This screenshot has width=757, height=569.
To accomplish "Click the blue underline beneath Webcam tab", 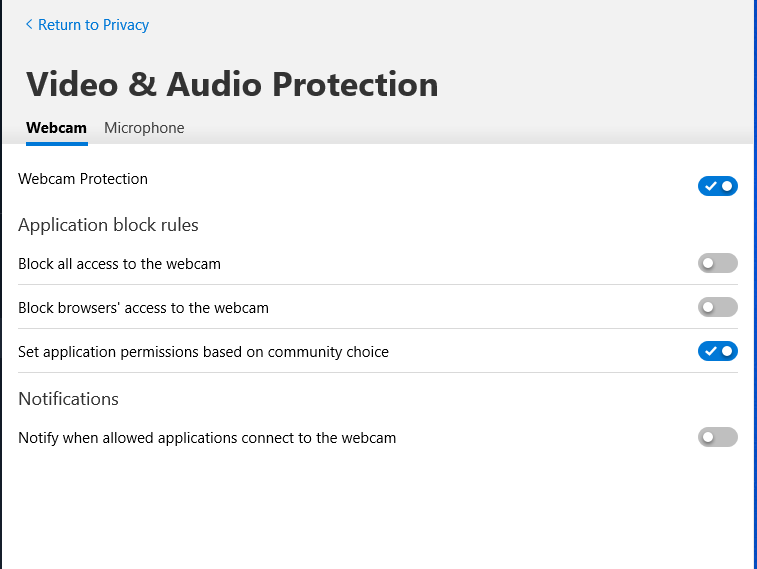I will [x=56, y=144].
